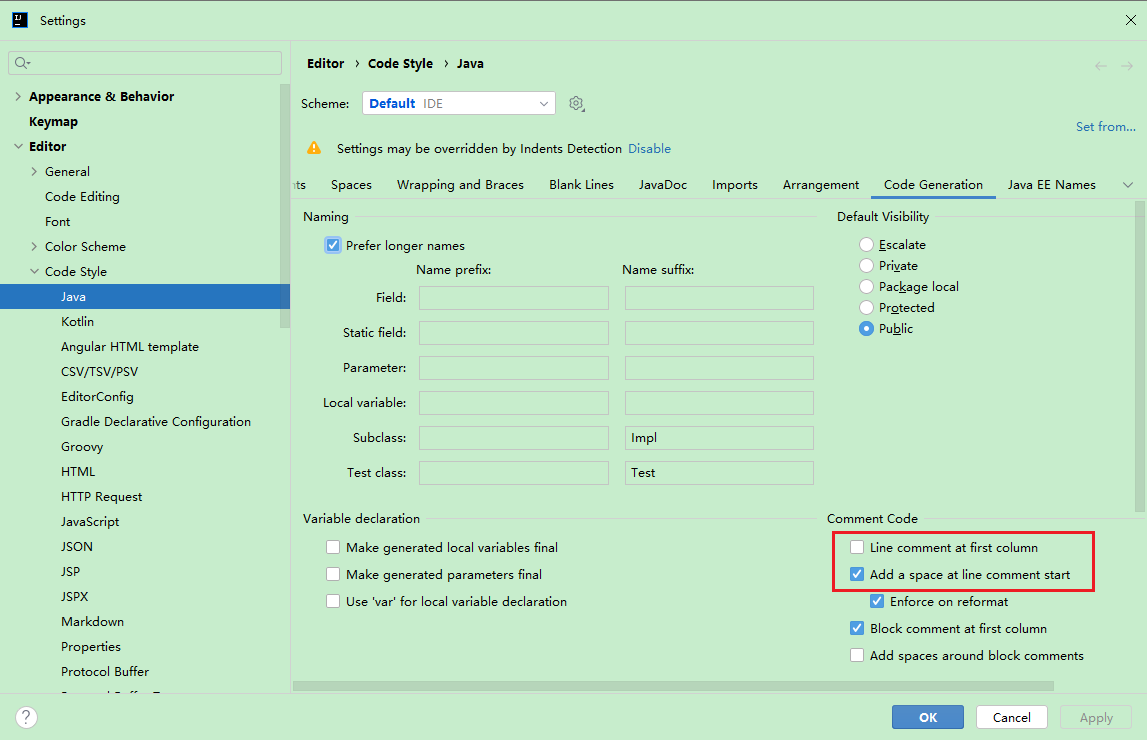Click the scheme settings gear icon
Screen dimensions: 1147x740
tap(576, 104)
